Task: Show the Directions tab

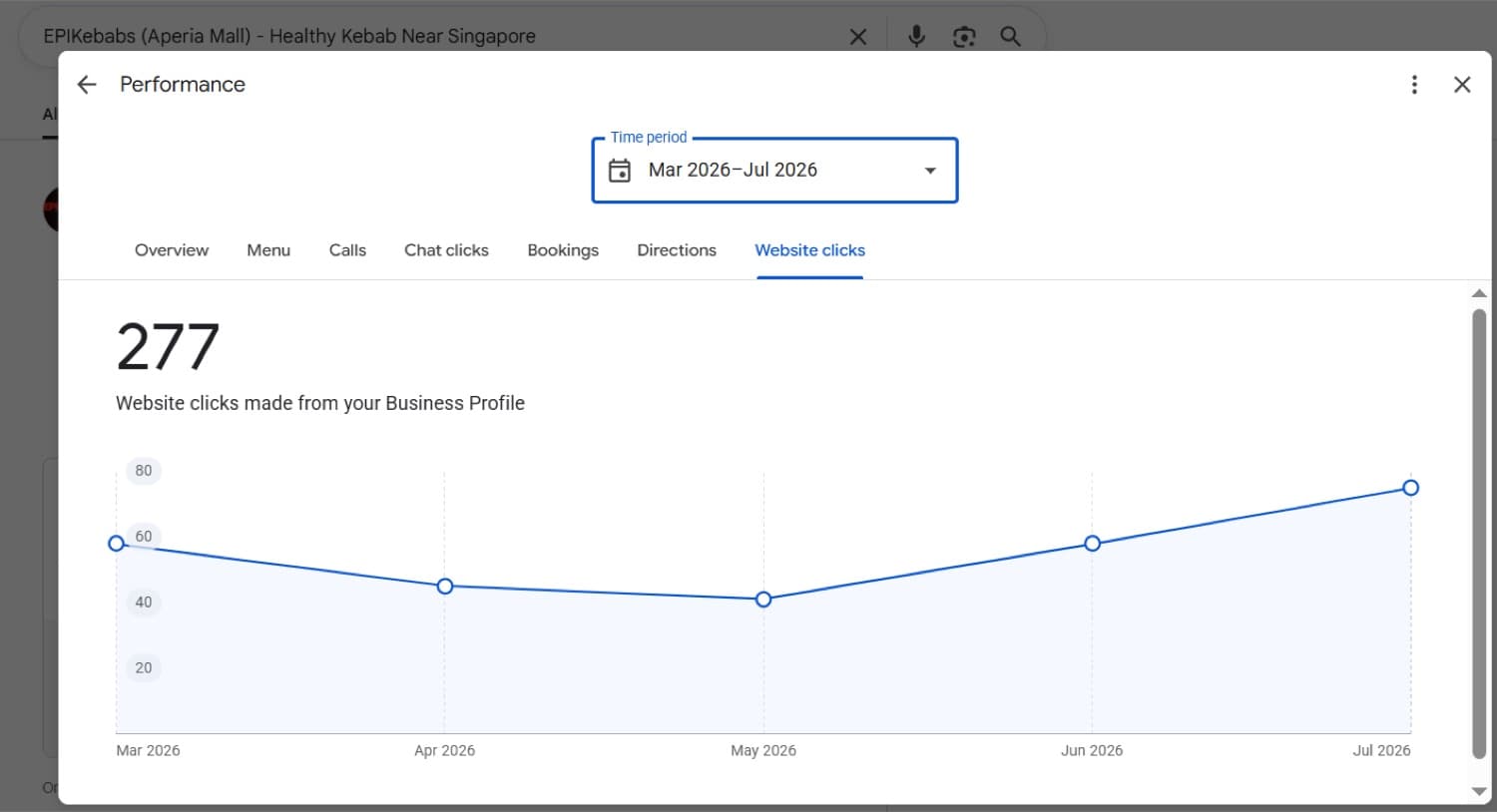Action: pos(677,250)
